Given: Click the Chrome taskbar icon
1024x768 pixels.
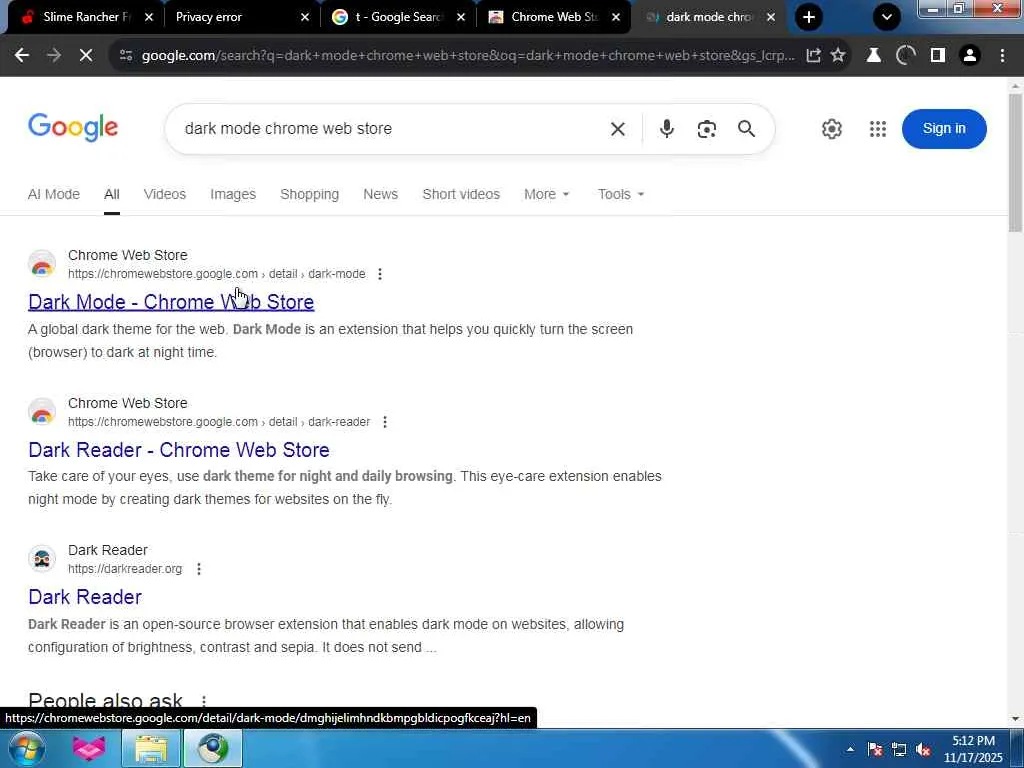Looking at the screenshot, I should click(x=212, y=748).
